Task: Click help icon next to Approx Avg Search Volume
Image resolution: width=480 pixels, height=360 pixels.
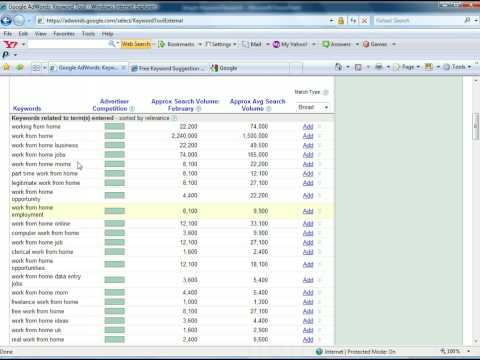Action: (269, 109)
